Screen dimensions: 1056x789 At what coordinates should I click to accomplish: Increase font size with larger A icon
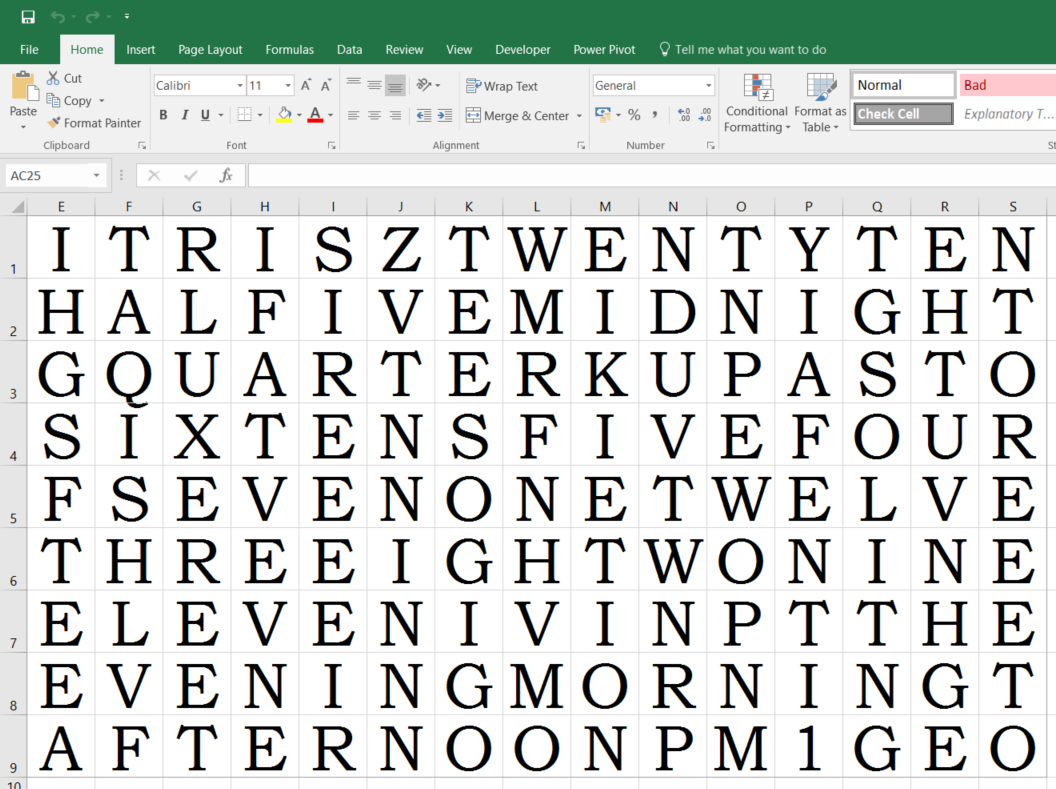tap(306, 85)
